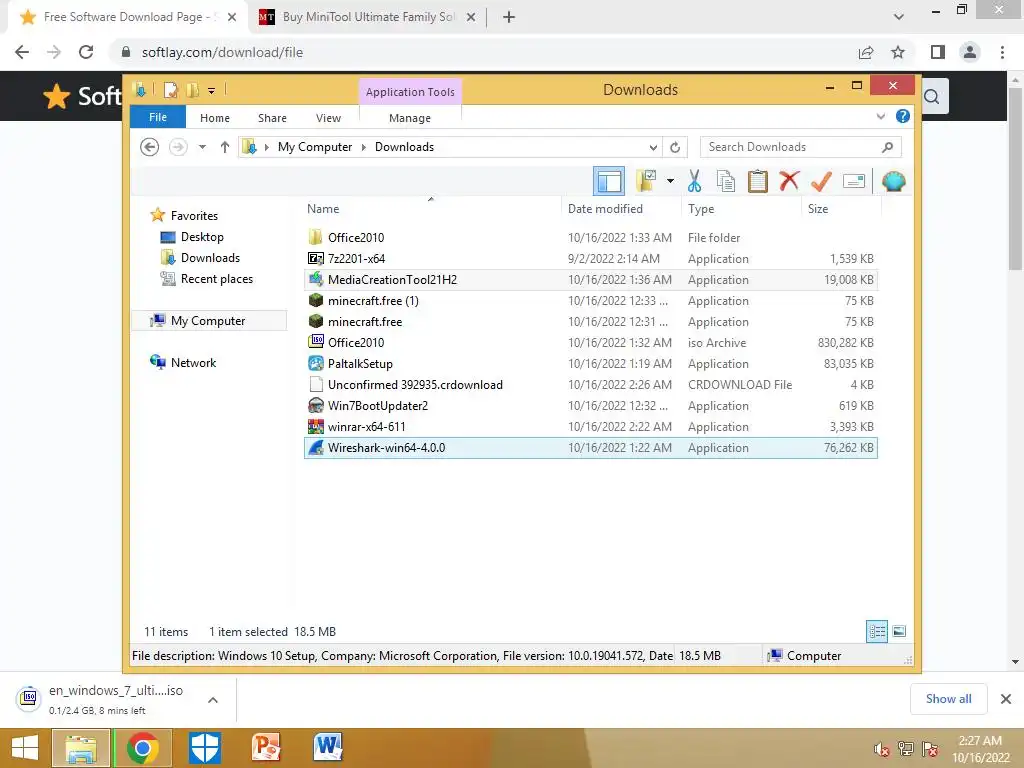Open PowerPoint from the taskbar

click(x=266, y=747)
